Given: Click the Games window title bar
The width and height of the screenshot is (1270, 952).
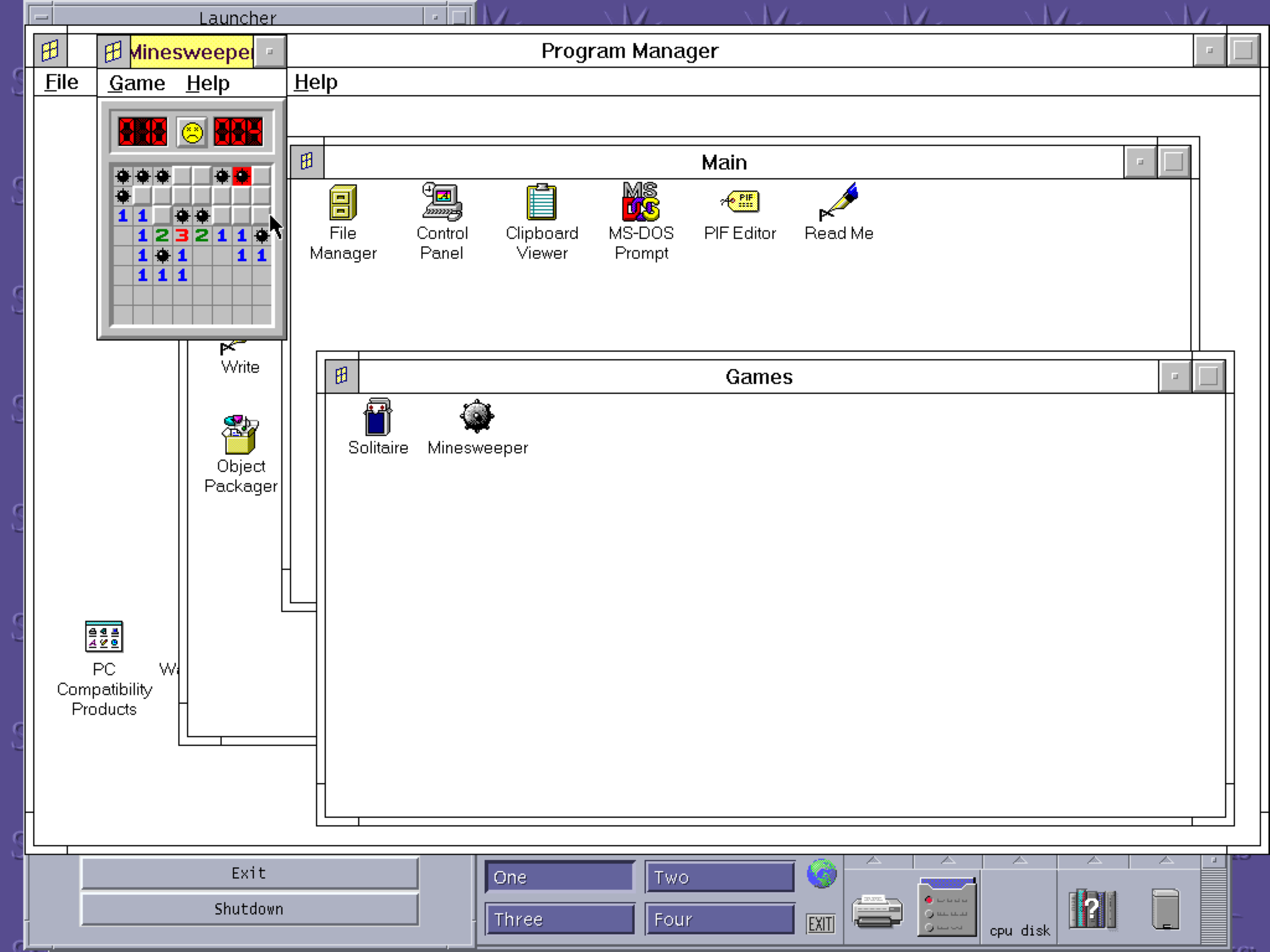Looking at the screenshot, I should click(758, 376).
